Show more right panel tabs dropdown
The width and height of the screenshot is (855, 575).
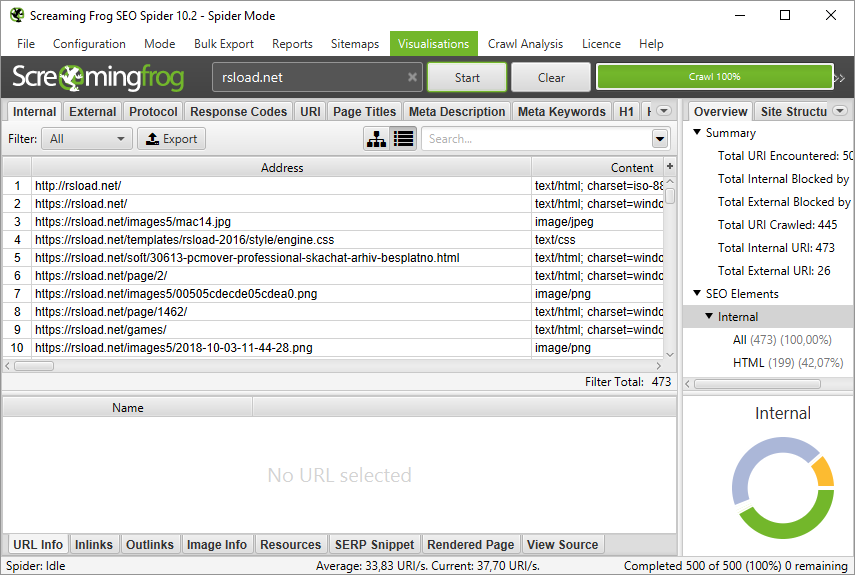click(840, 111)
